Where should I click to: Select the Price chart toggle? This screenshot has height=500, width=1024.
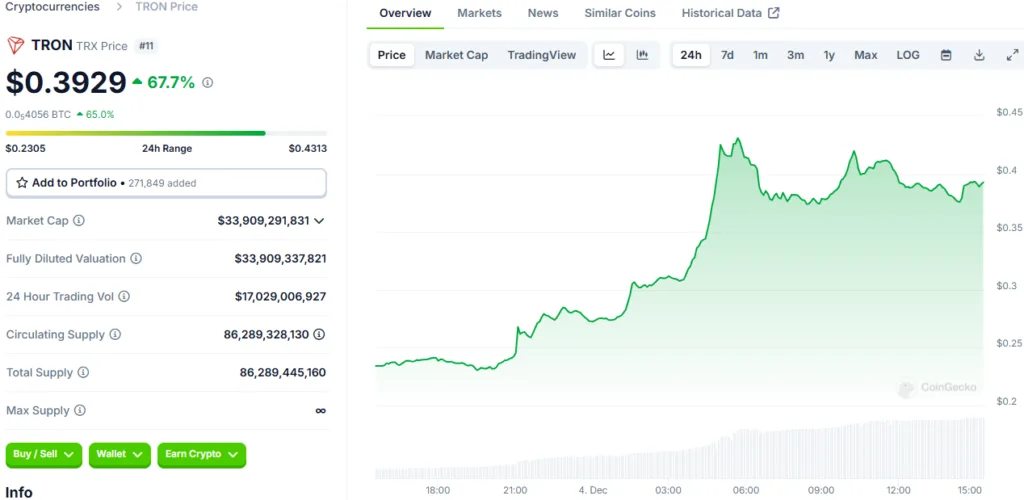392,55
